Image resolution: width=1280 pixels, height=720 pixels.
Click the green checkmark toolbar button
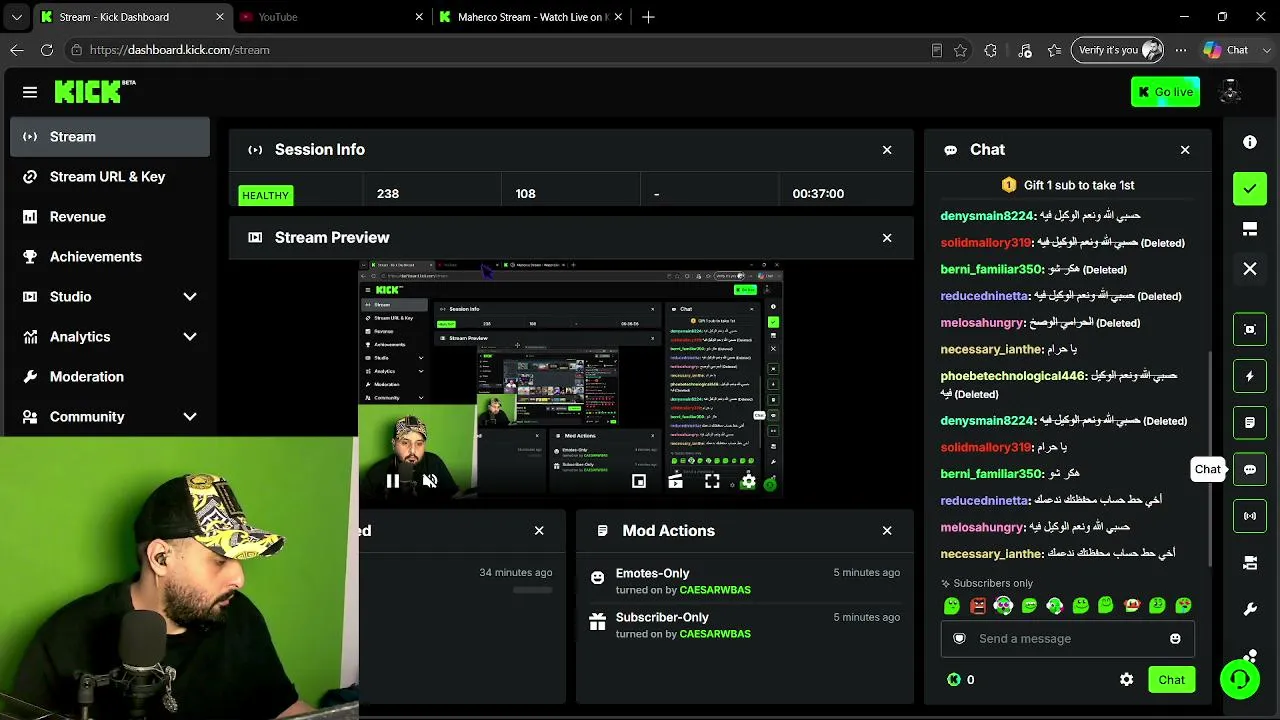(1250, 188)
